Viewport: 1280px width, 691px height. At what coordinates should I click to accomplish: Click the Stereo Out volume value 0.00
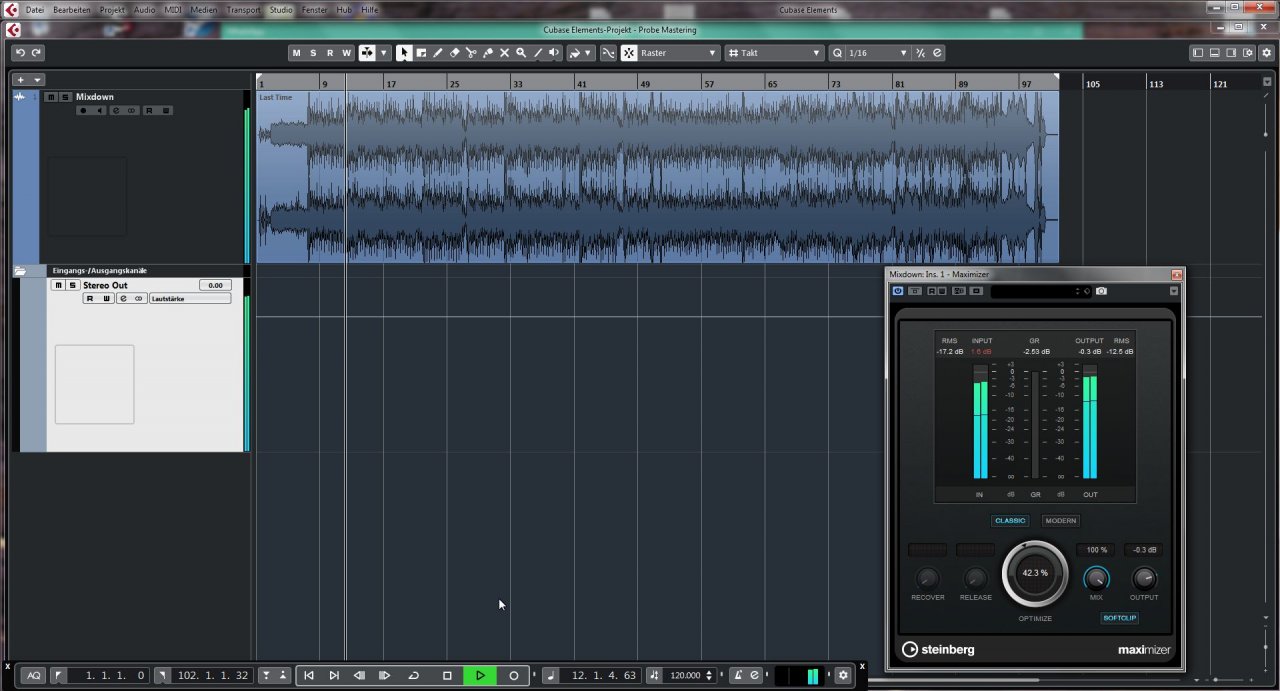215,286
